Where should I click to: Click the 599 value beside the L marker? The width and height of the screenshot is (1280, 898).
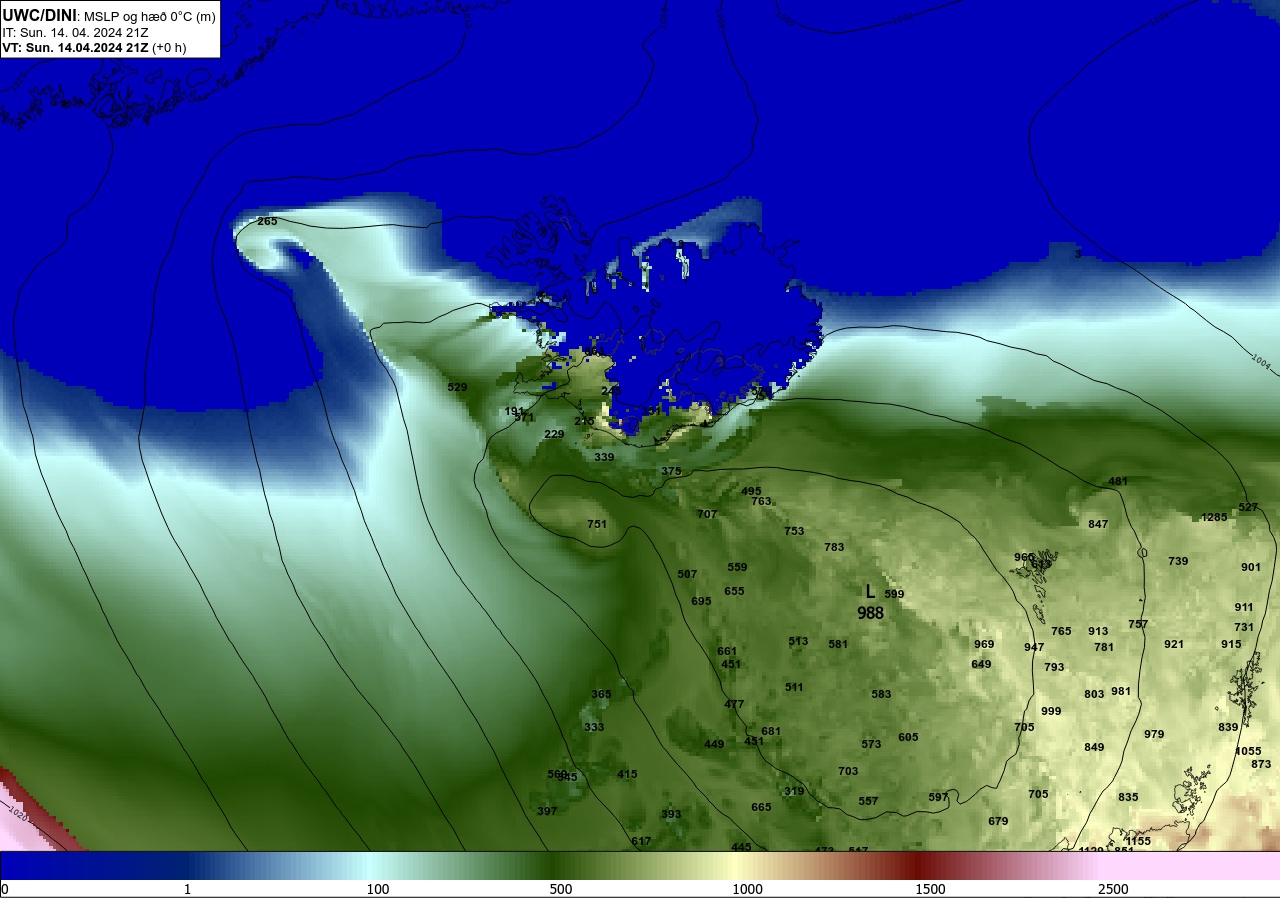(x=894, y=594)
